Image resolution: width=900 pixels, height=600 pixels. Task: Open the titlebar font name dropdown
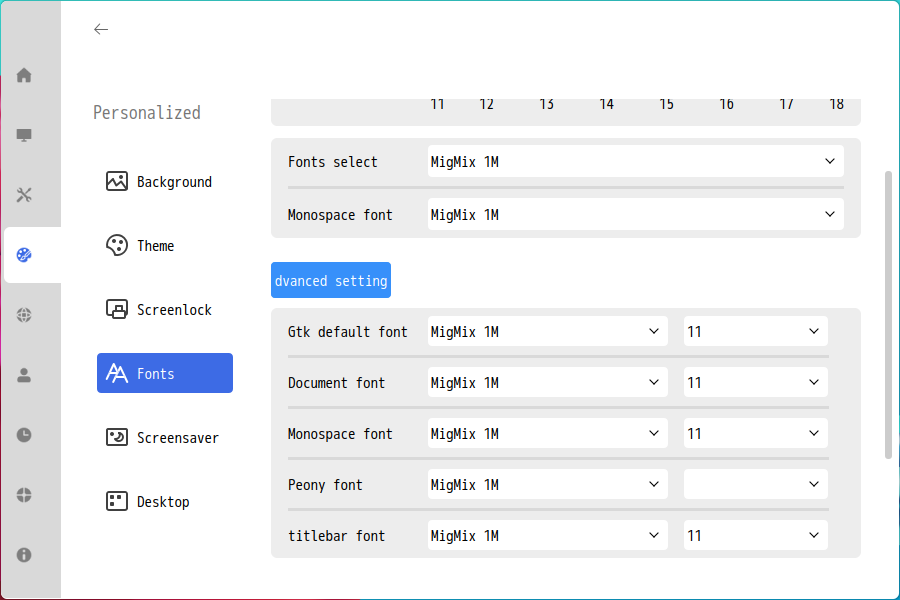point(548,535)
